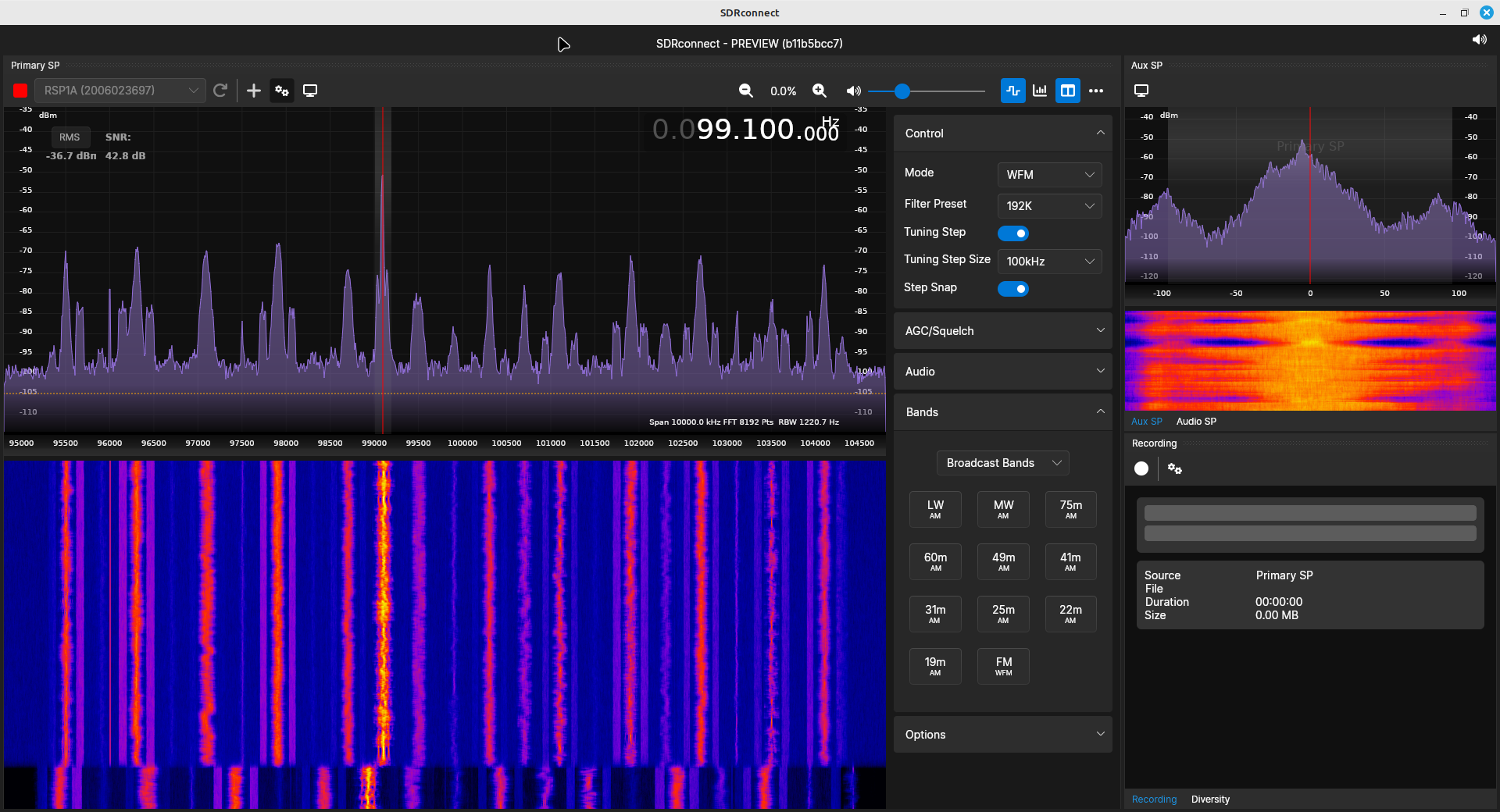This screenshot has width=1500, height=812.
Task: Maximize the SDRconnect window
Action: coord(1464,12)
